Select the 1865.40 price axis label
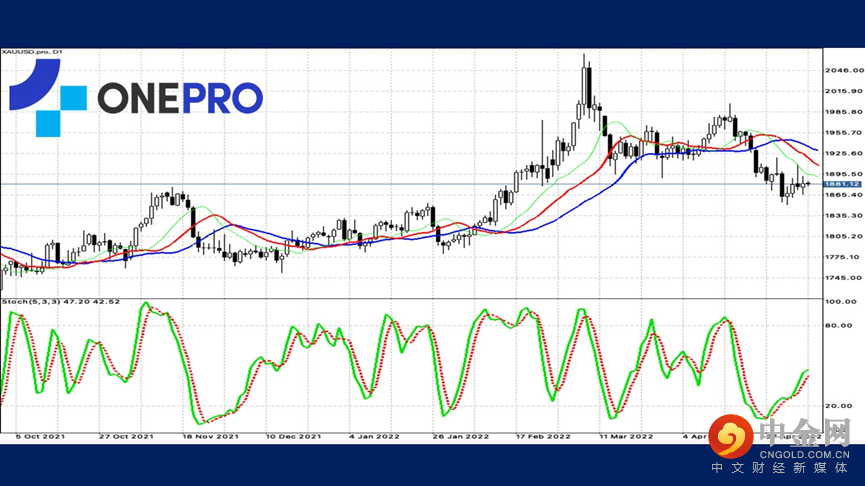The height and width of the screenshot is (486, 865). tap(844, 195)
